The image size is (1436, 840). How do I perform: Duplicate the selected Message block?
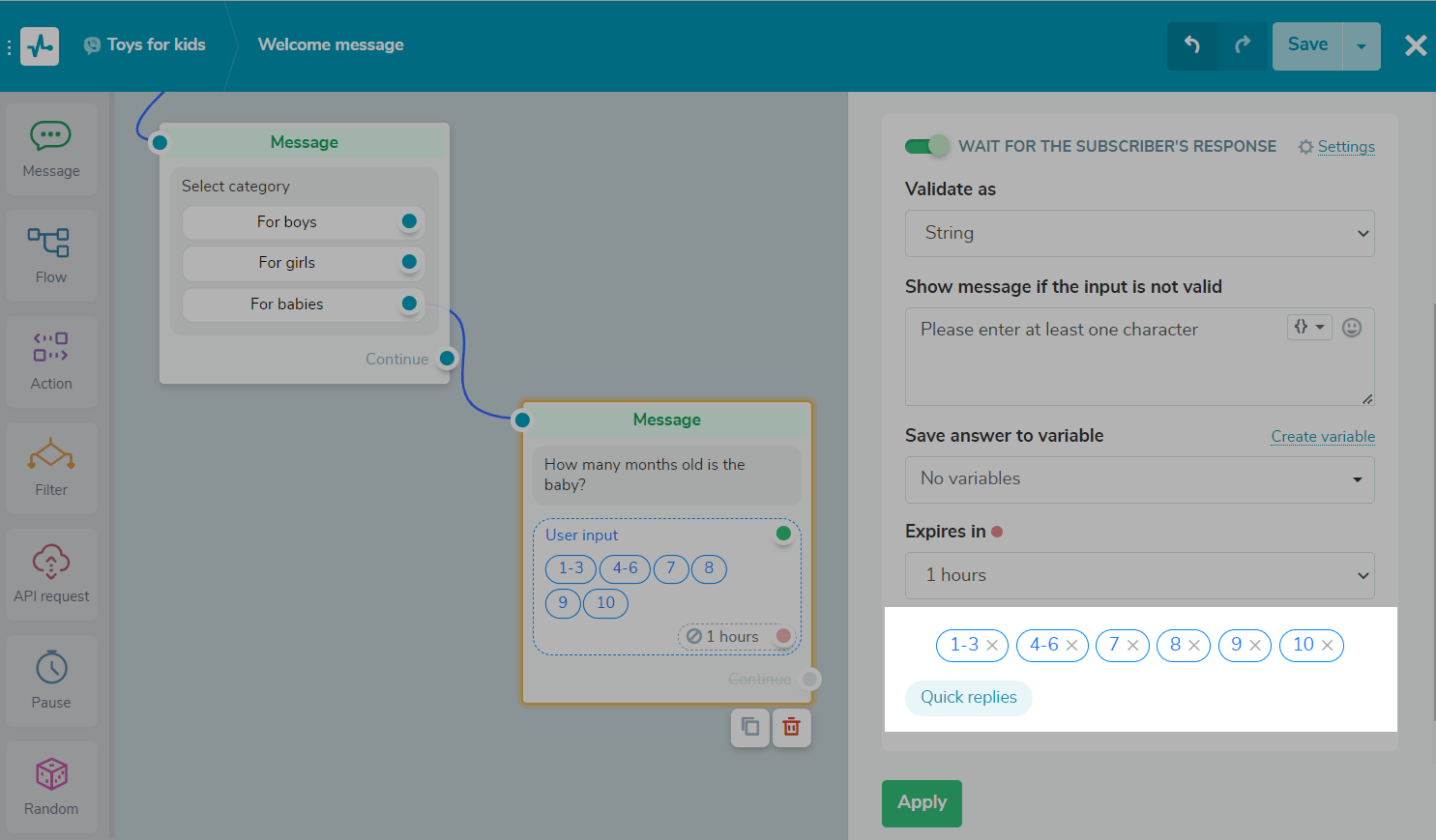click(750, 727)
